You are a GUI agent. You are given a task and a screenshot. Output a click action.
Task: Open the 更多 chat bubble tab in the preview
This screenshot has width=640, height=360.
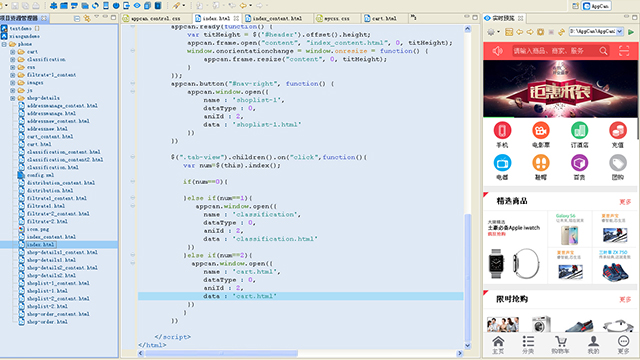click(623, 345)
